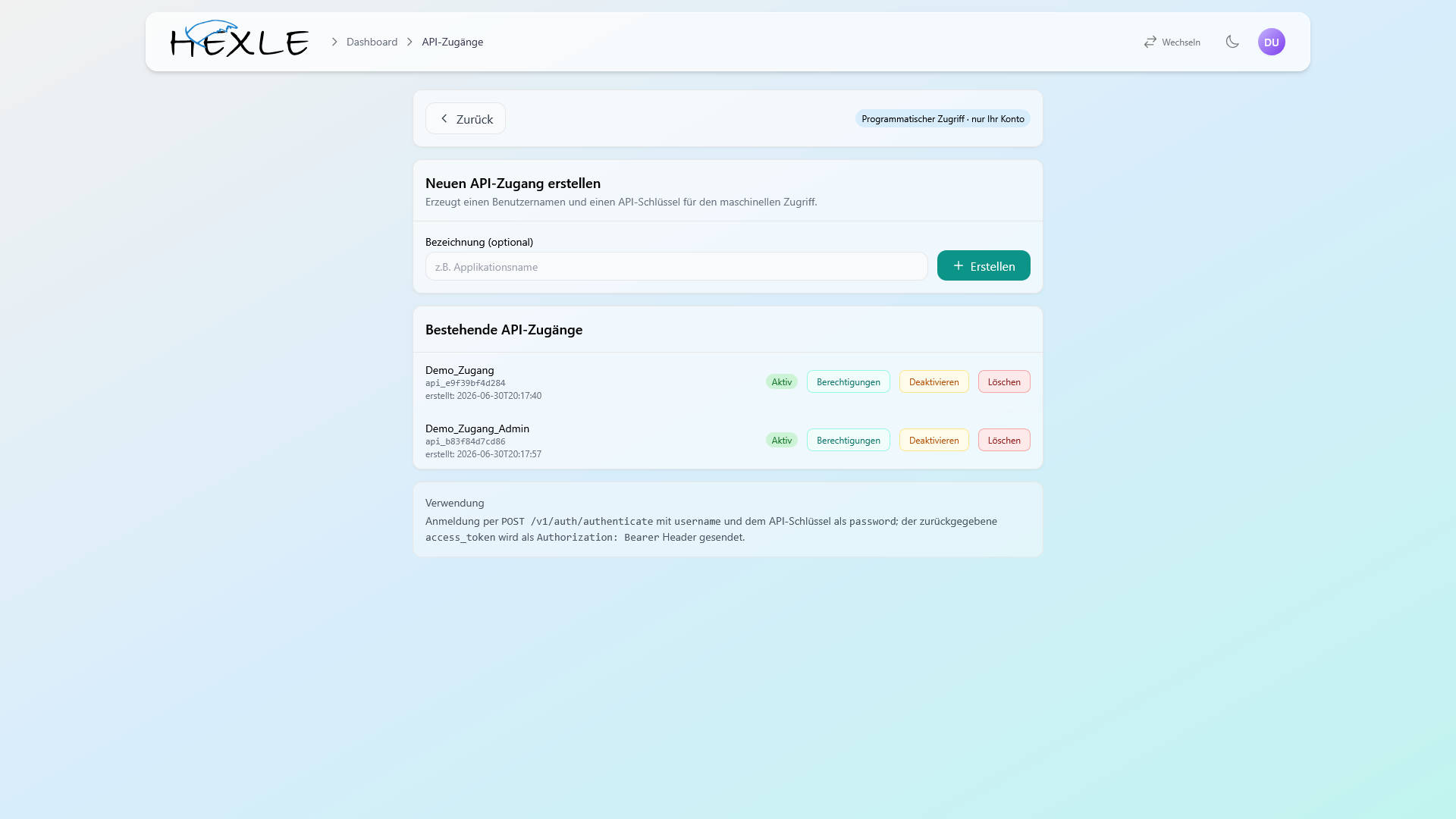Select the username api_e9f39bf4d284
Screen dimensions: 1456x819
click(x=466, y=383)
